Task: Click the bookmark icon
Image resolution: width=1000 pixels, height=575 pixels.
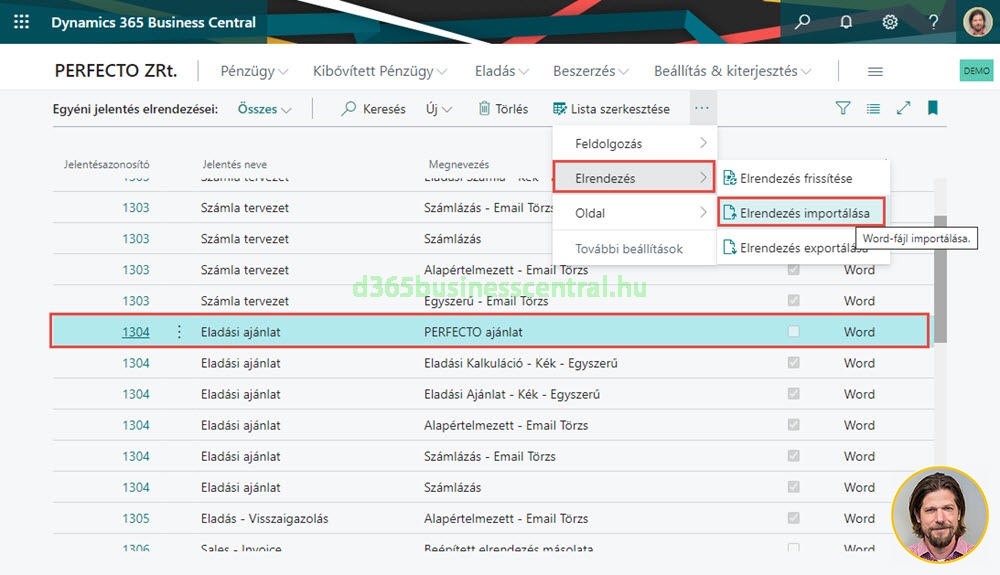Action: (x=932, y=108)
